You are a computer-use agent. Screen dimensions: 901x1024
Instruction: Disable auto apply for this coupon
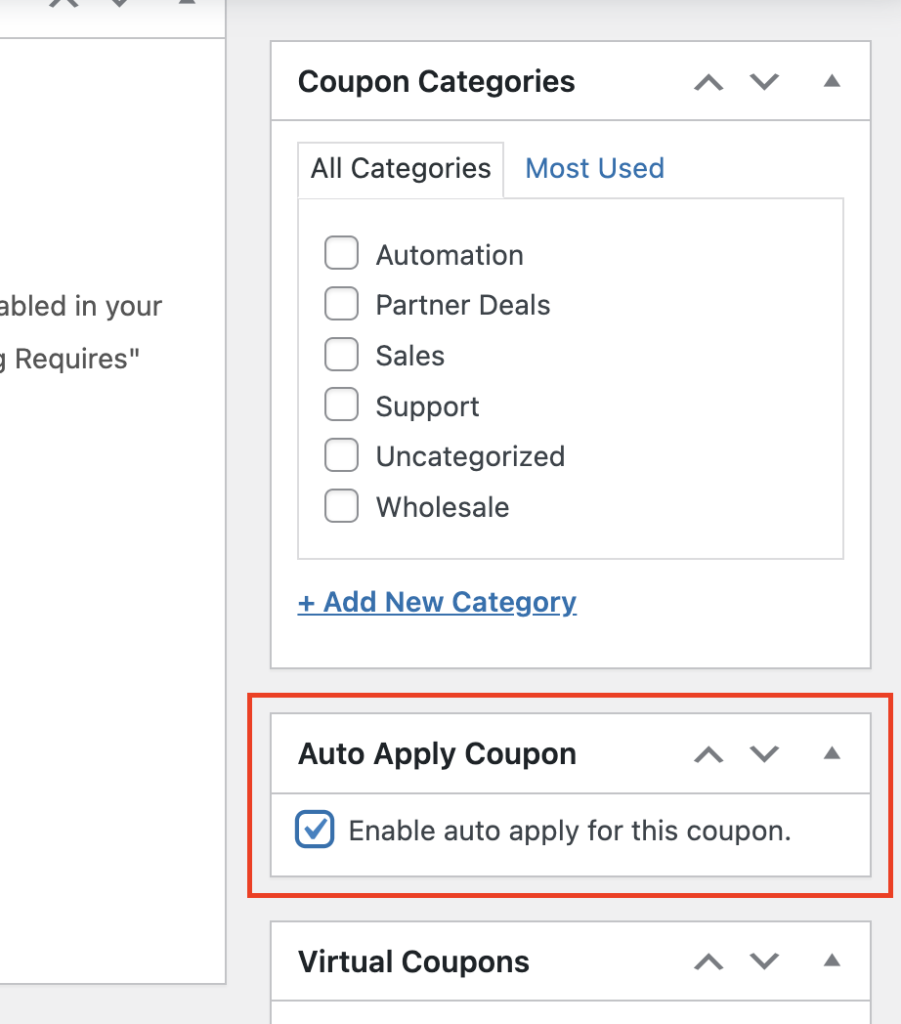click(315, 830)
